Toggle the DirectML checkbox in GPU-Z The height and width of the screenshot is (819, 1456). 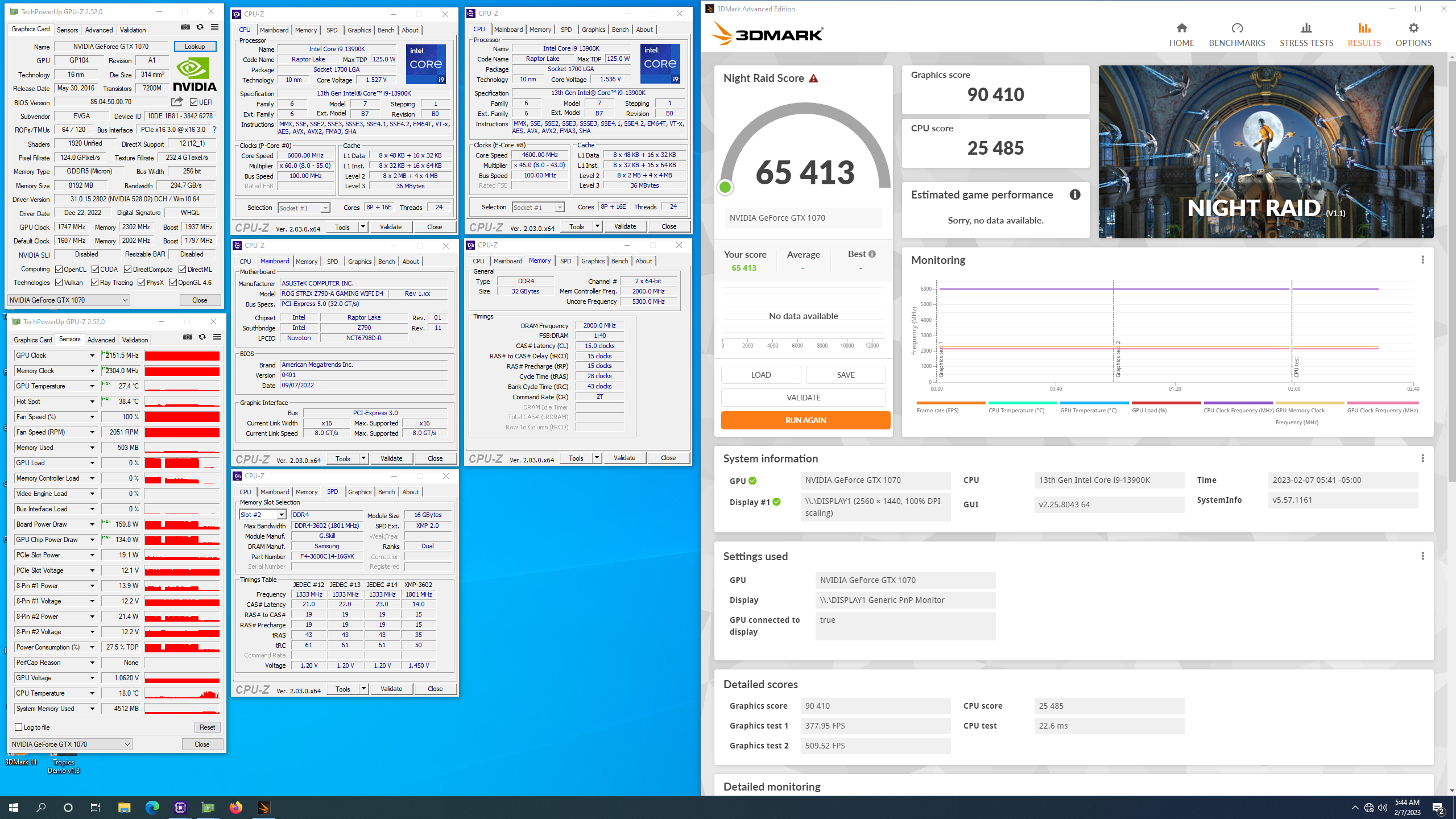(182, 270)
